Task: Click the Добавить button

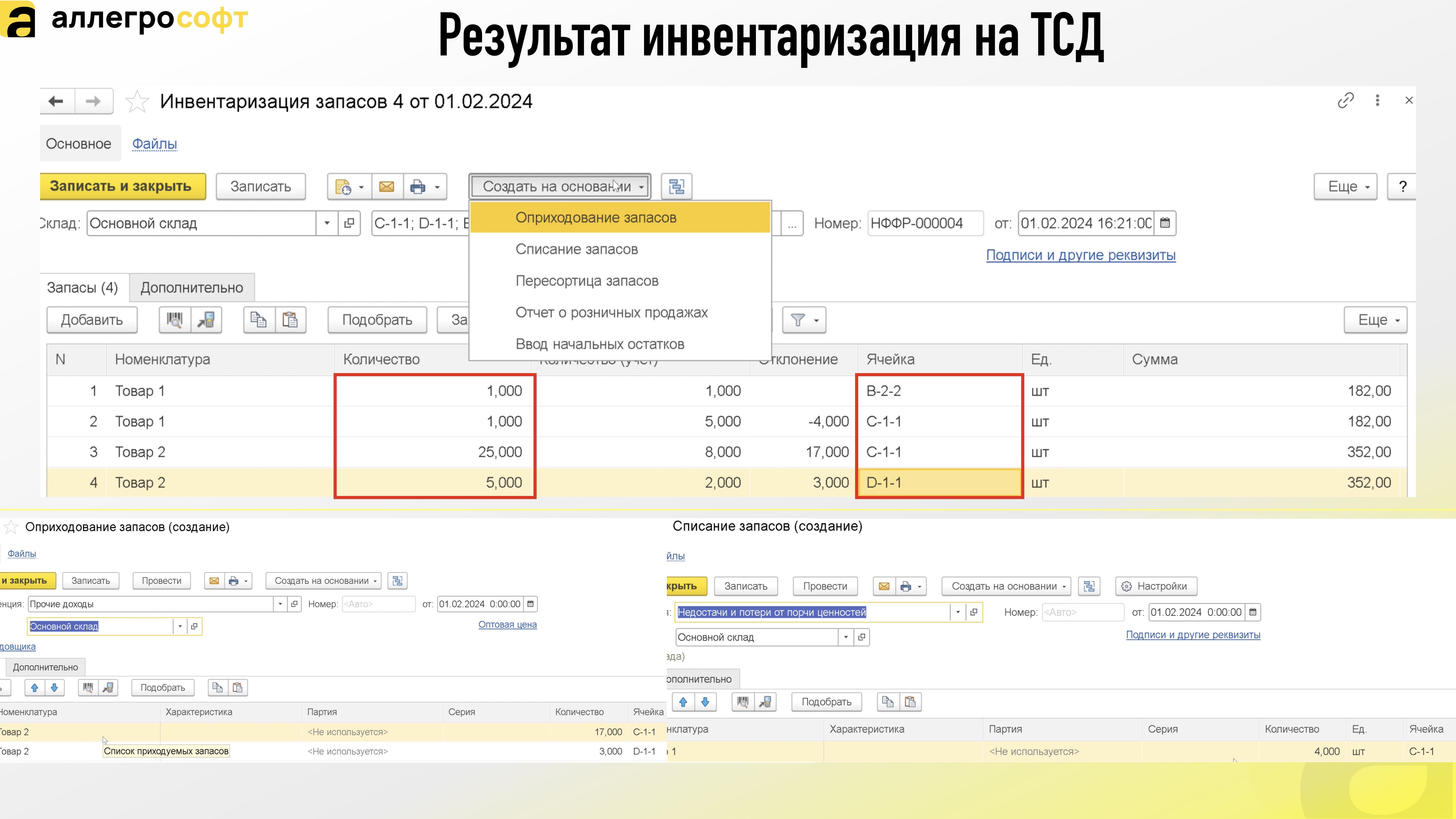Action: (92, 320)
